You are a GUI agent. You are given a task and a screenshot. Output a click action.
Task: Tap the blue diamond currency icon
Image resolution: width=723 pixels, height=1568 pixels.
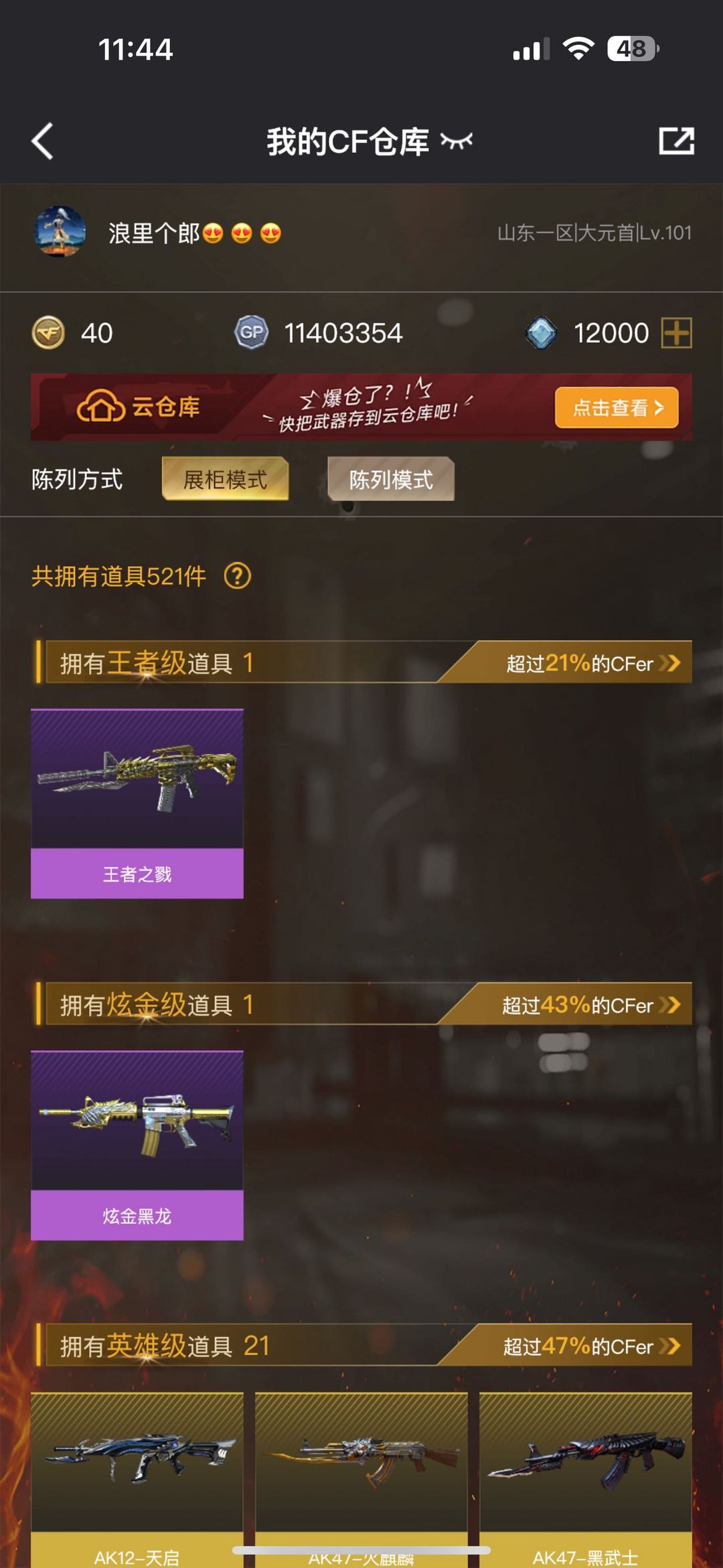pyautogui.click(x=541, y=333)
